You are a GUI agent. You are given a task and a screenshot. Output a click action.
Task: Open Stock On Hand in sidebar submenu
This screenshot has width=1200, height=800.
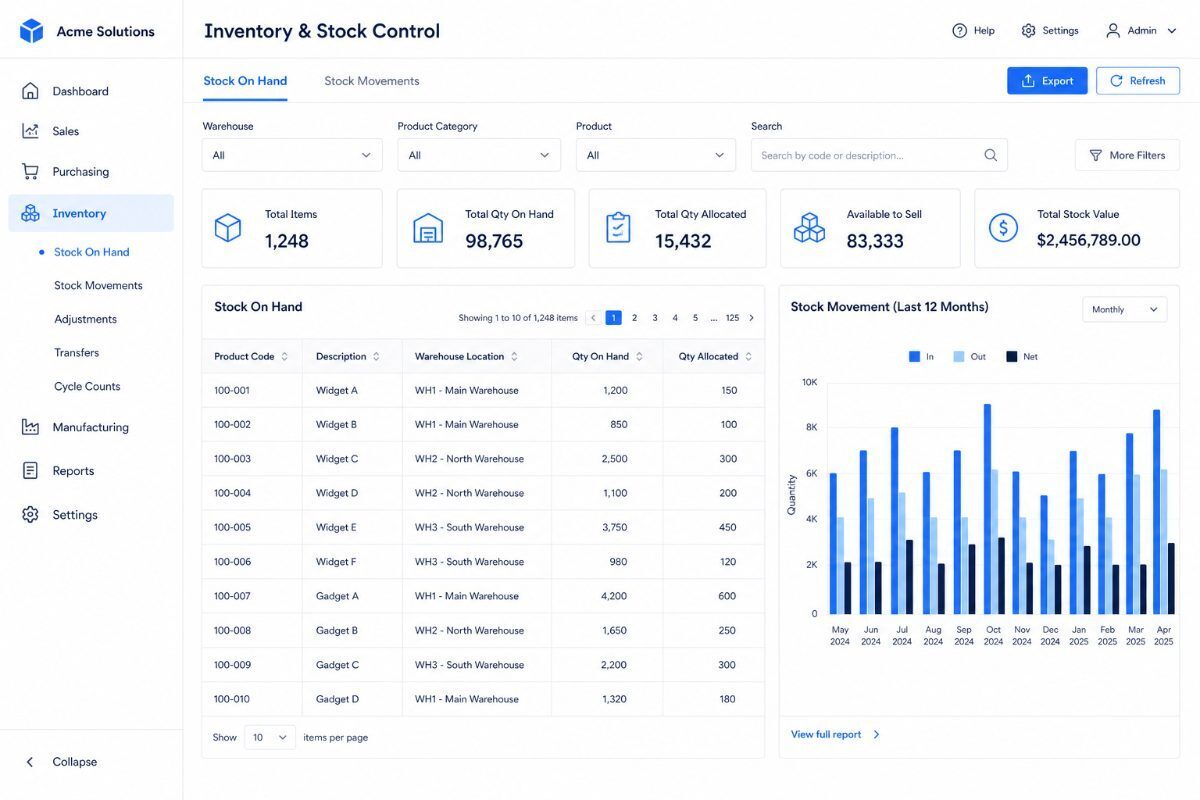92,252
